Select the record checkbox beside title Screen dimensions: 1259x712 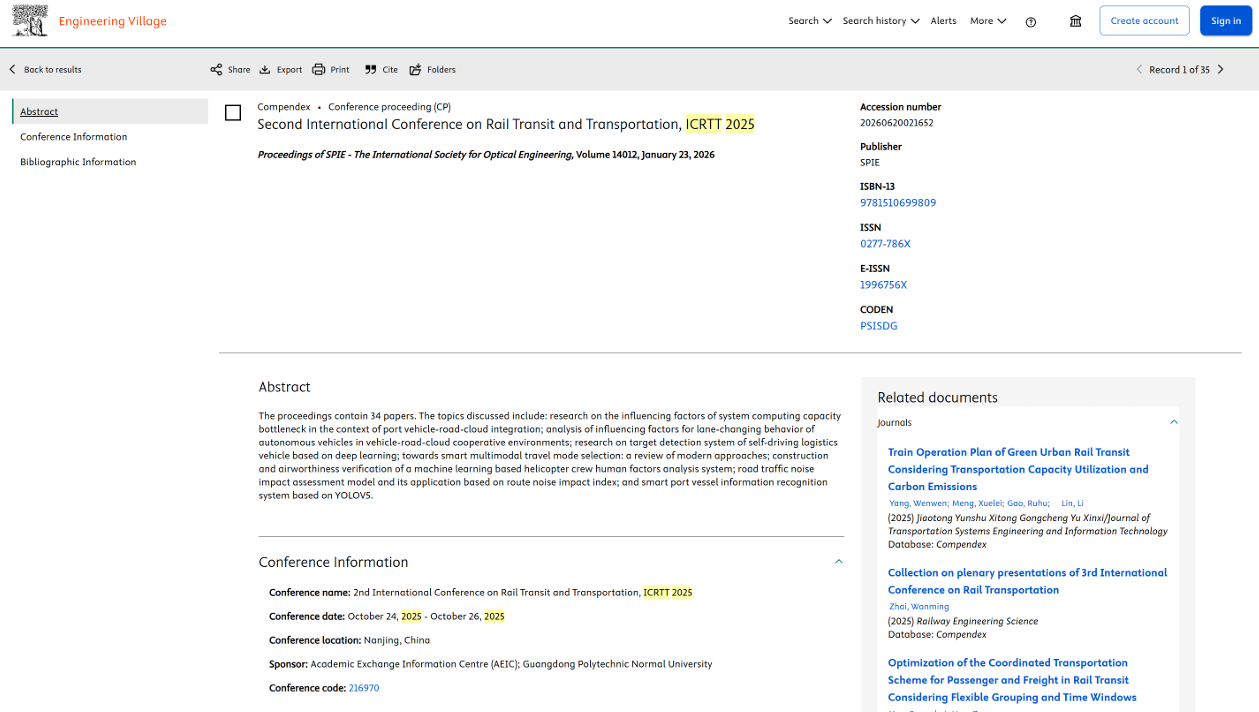[233, 113]
